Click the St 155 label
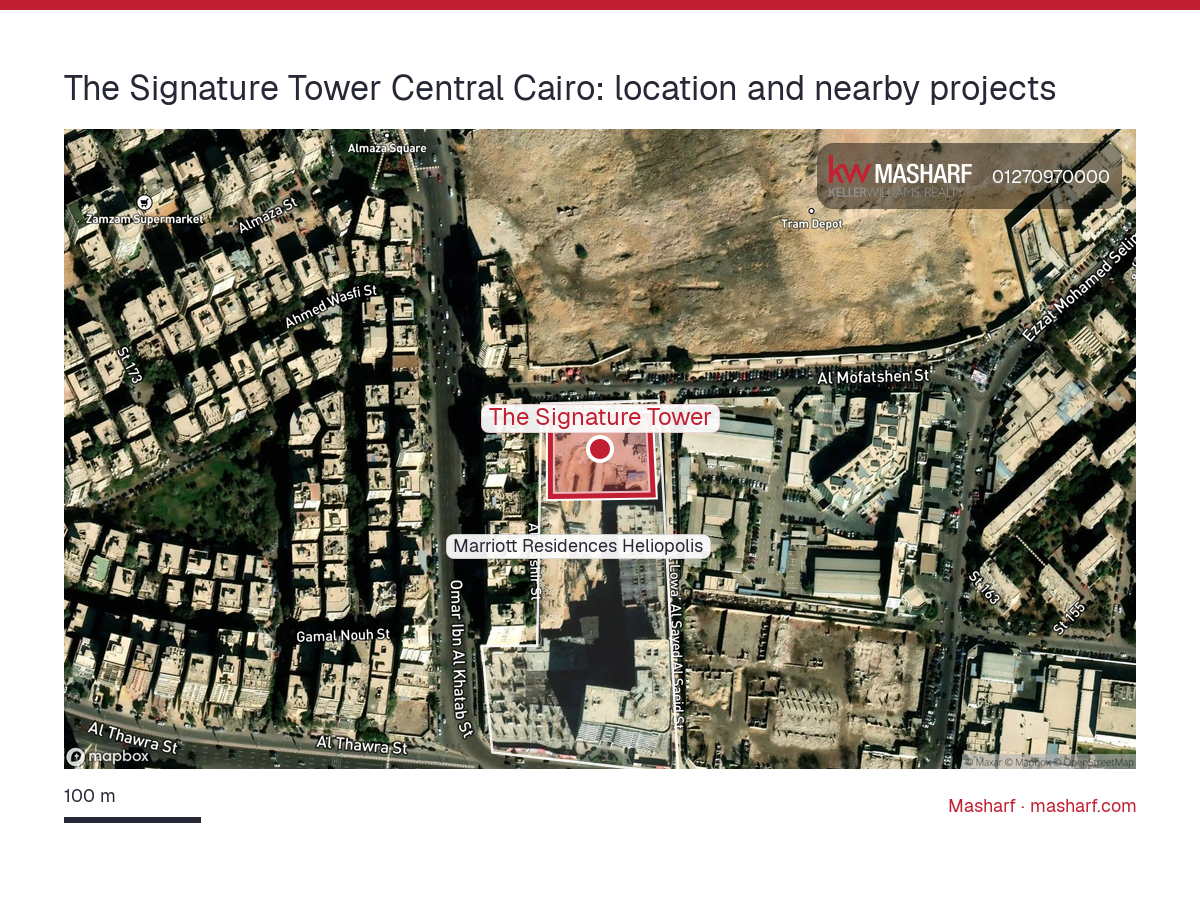The image size is (1200, 903). coord(1069,618)
